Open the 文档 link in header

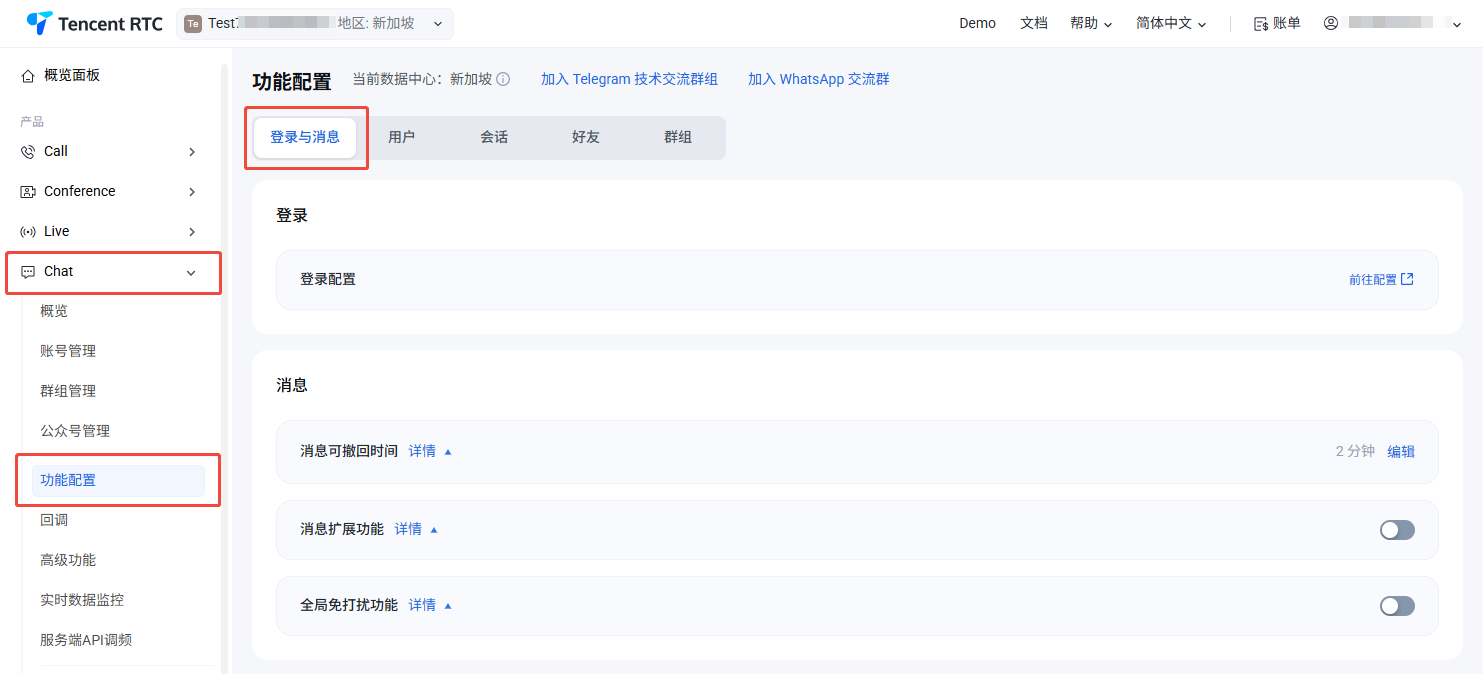tap(1034, 23)
